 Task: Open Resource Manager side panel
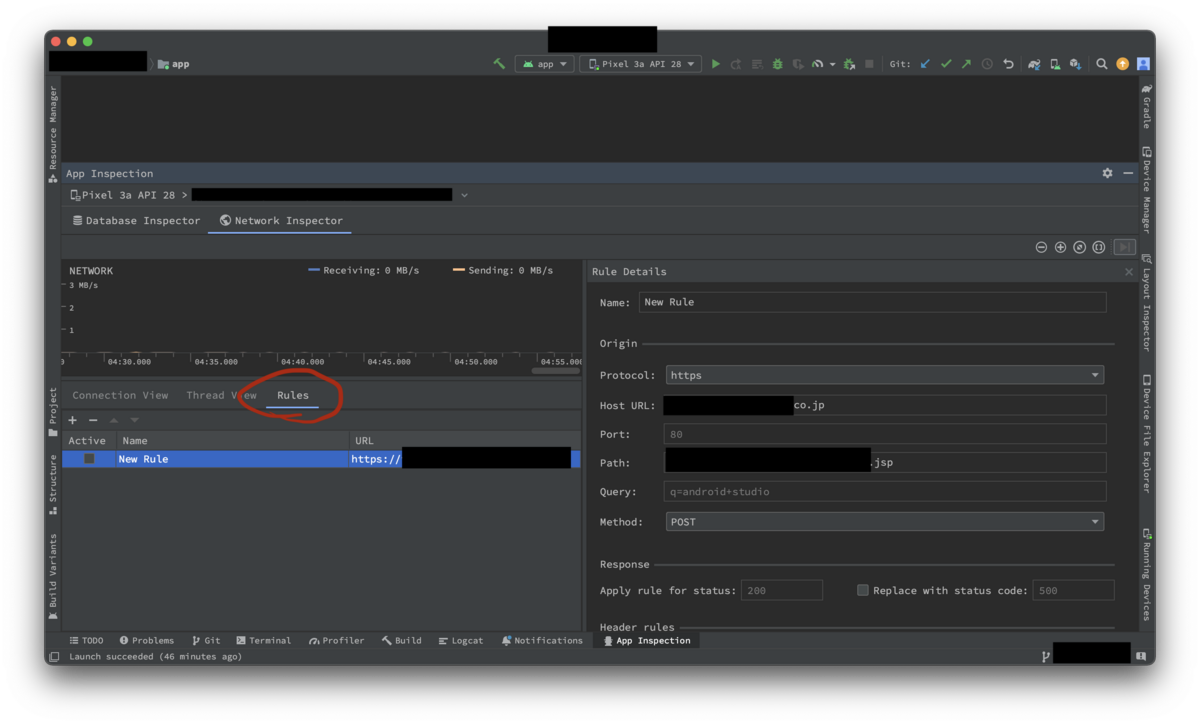click(53, 133)
